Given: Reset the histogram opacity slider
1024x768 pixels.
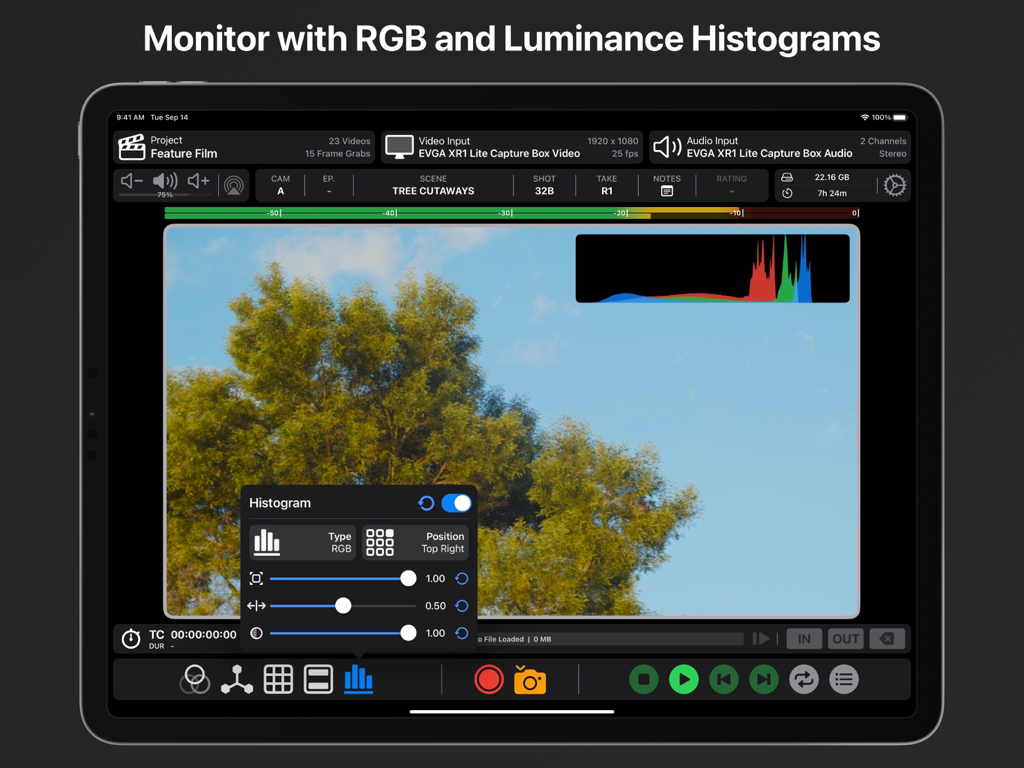Looking at the screenshot, I should (459, 633).
